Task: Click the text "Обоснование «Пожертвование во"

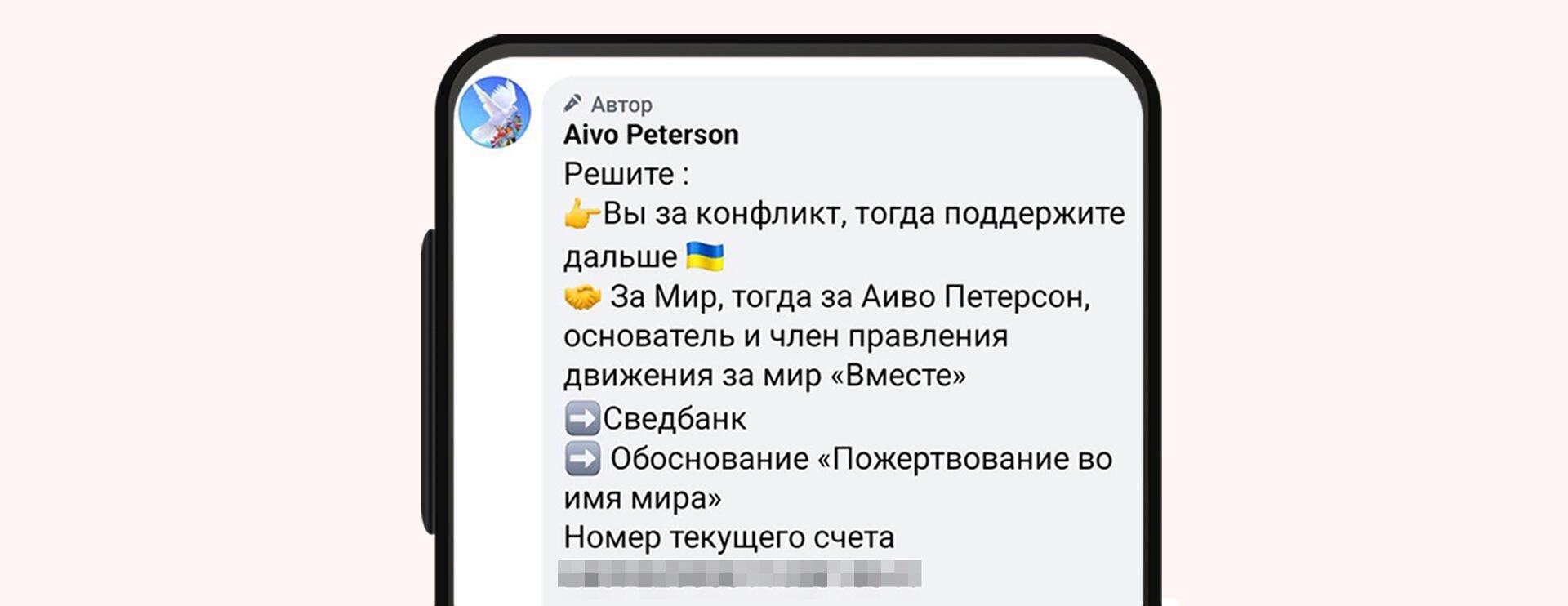Action: (x=861, y=459)
